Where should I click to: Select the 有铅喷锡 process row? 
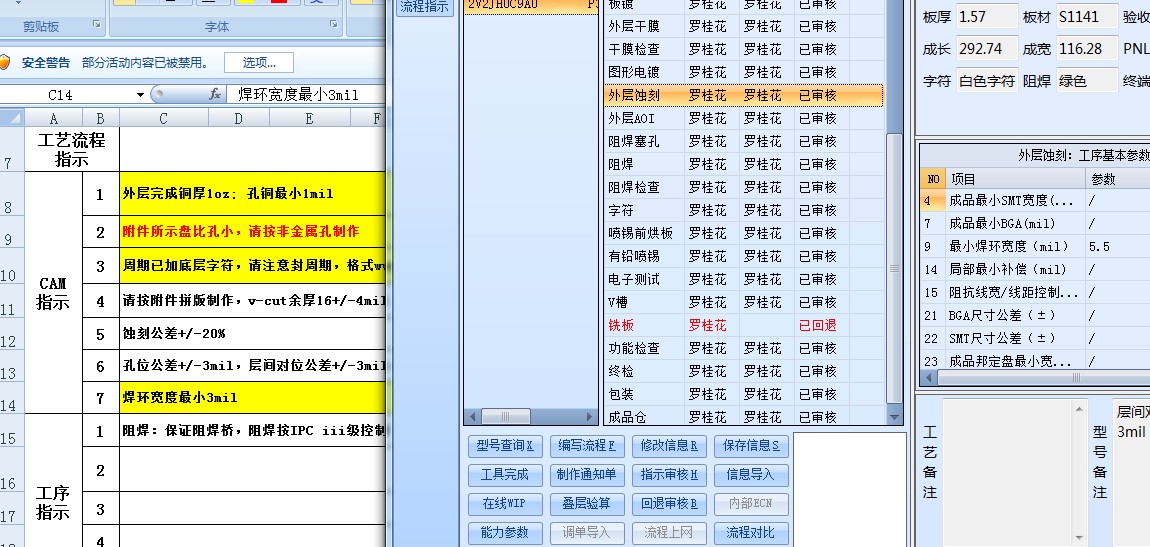coord(744,256)
